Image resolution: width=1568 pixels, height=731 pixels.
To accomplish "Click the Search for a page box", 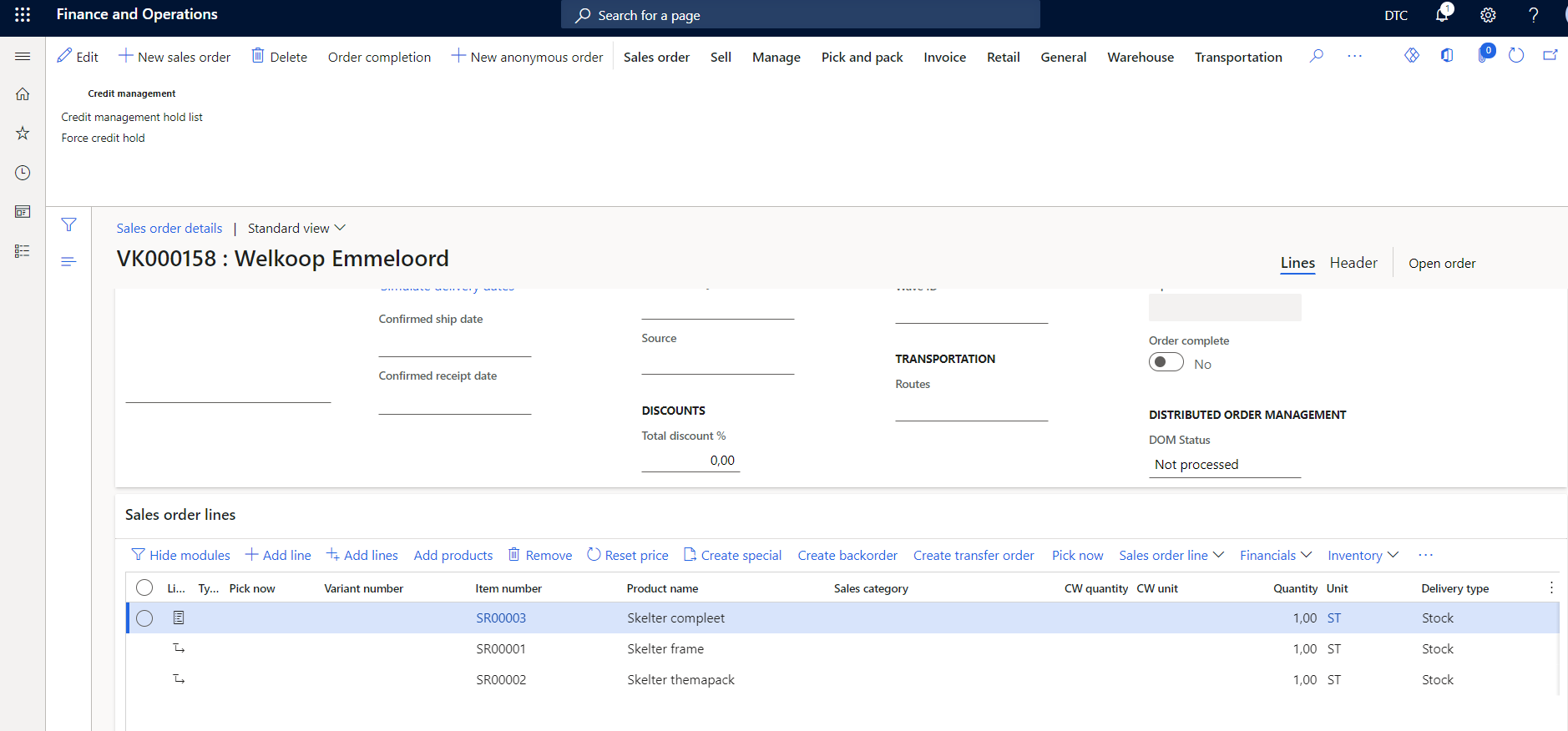I will (x=800, y=15).
